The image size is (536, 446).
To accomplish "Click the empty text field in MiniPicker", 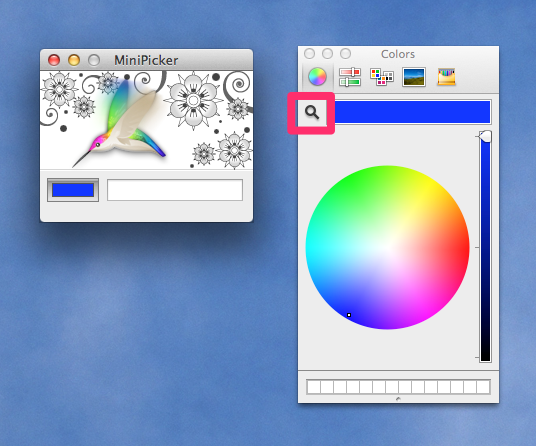I will (175, 190).
